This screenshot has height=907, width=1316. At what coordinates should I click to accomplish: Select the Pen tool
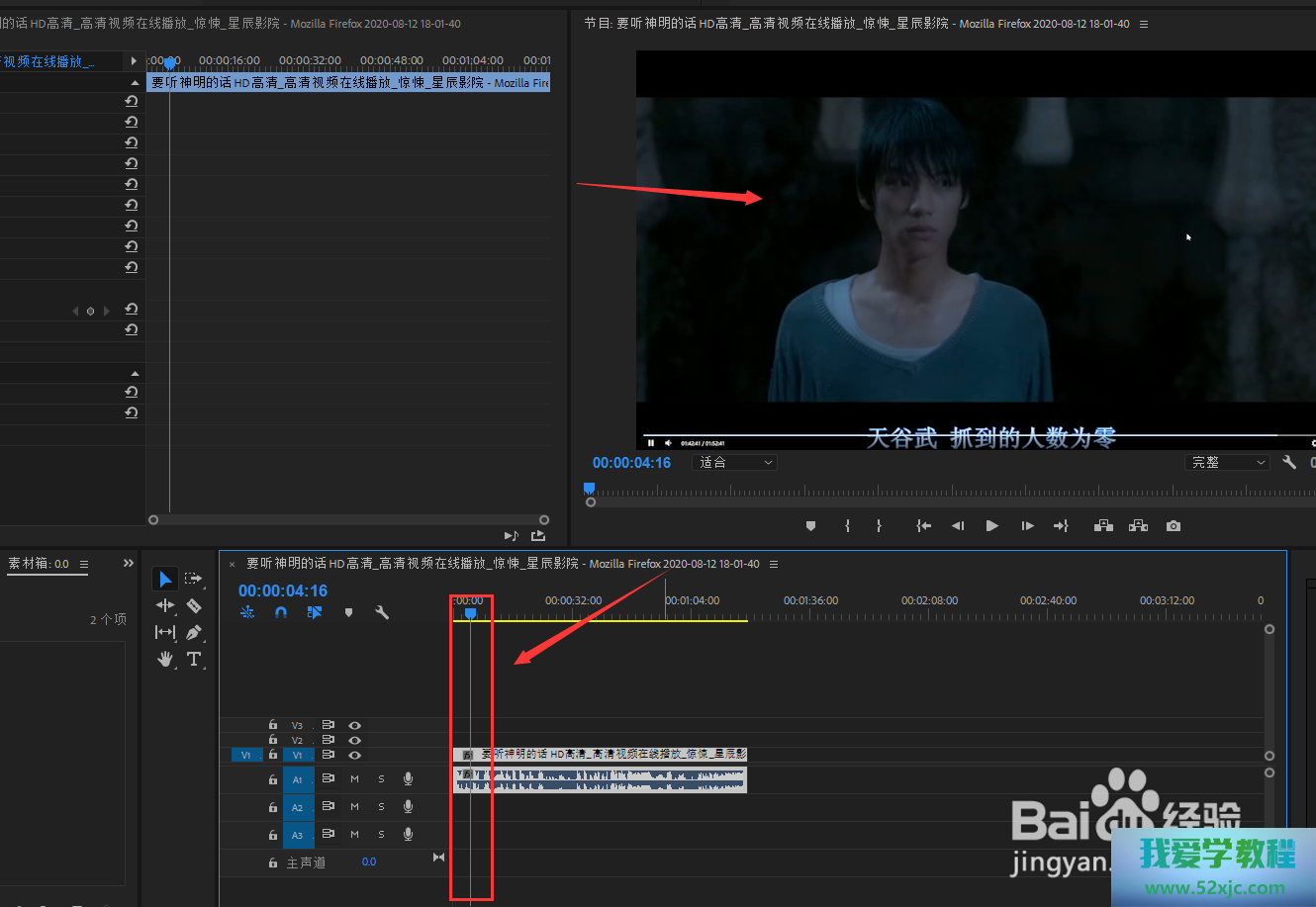pyautogui.click(x=194, y=632)
